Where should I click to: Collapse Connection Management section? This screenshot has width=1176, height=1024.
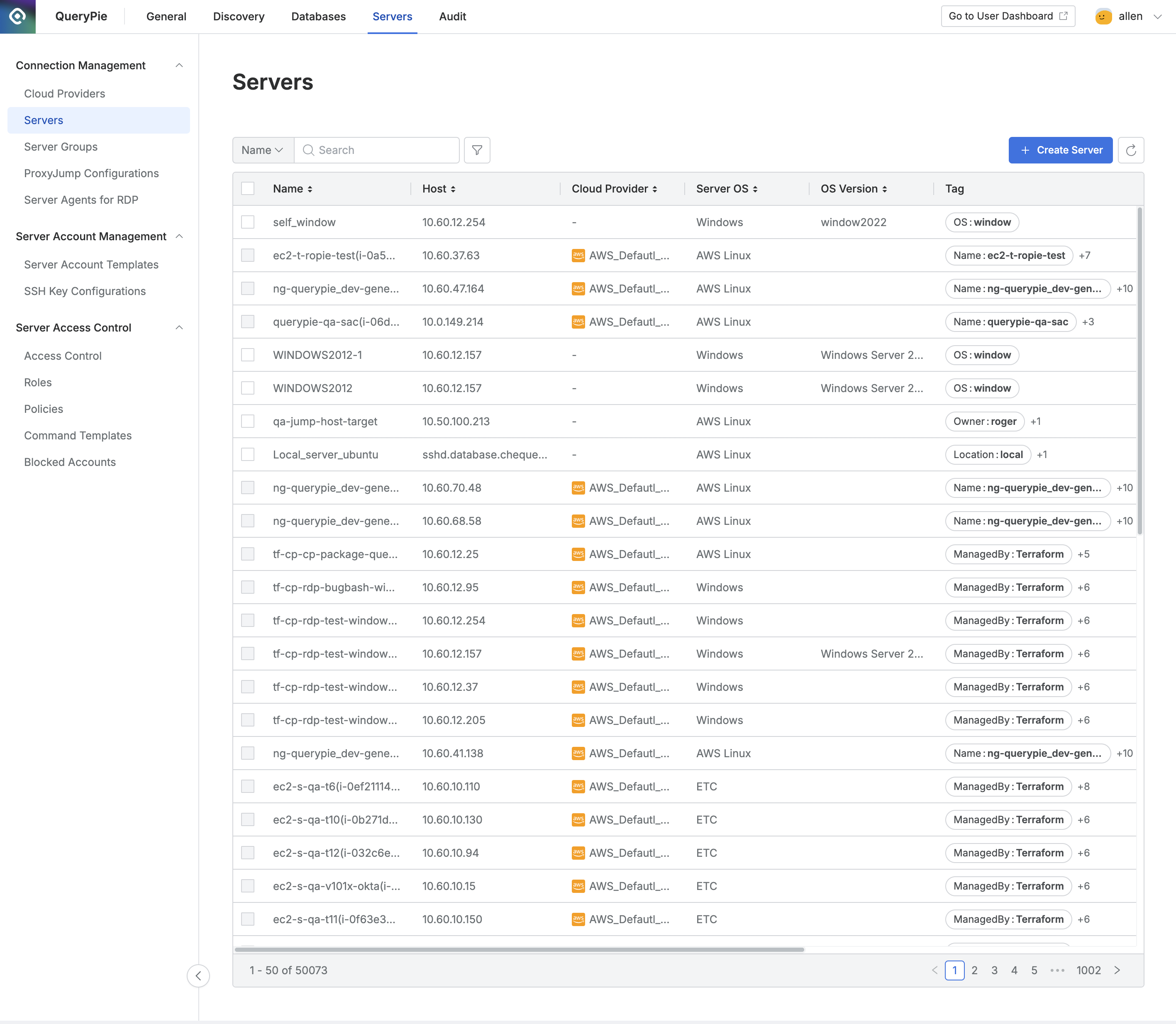(x=179, y=65)
